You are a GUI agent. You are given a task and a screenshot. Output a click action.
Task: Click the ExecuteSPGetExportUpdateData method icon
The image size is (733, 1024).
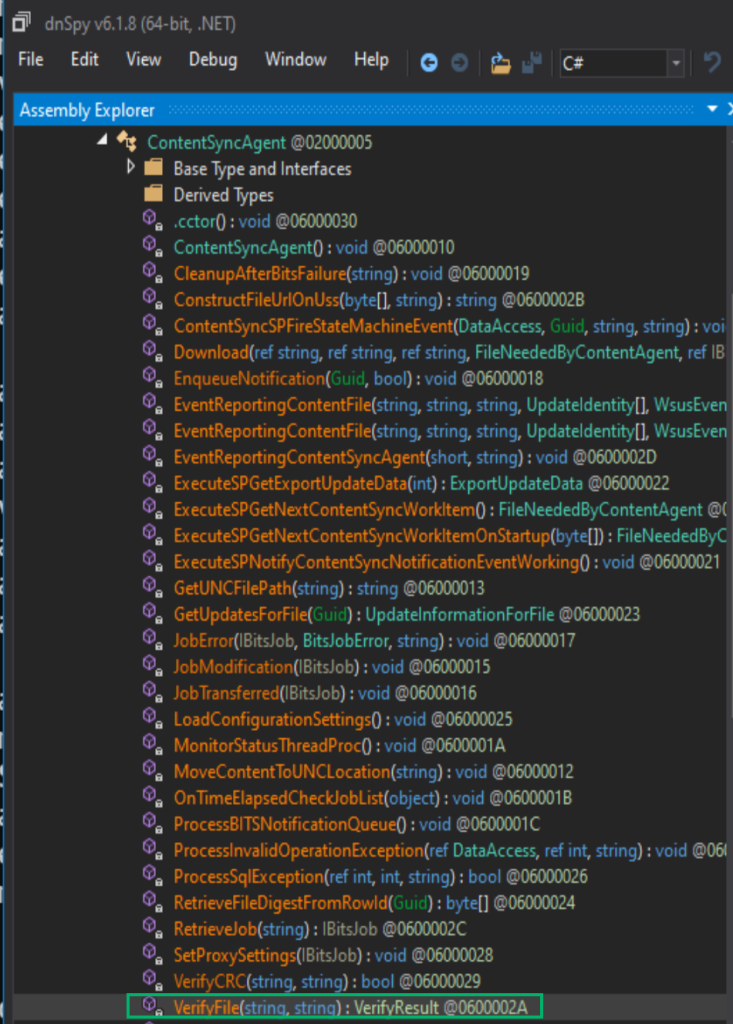point(153,482)
